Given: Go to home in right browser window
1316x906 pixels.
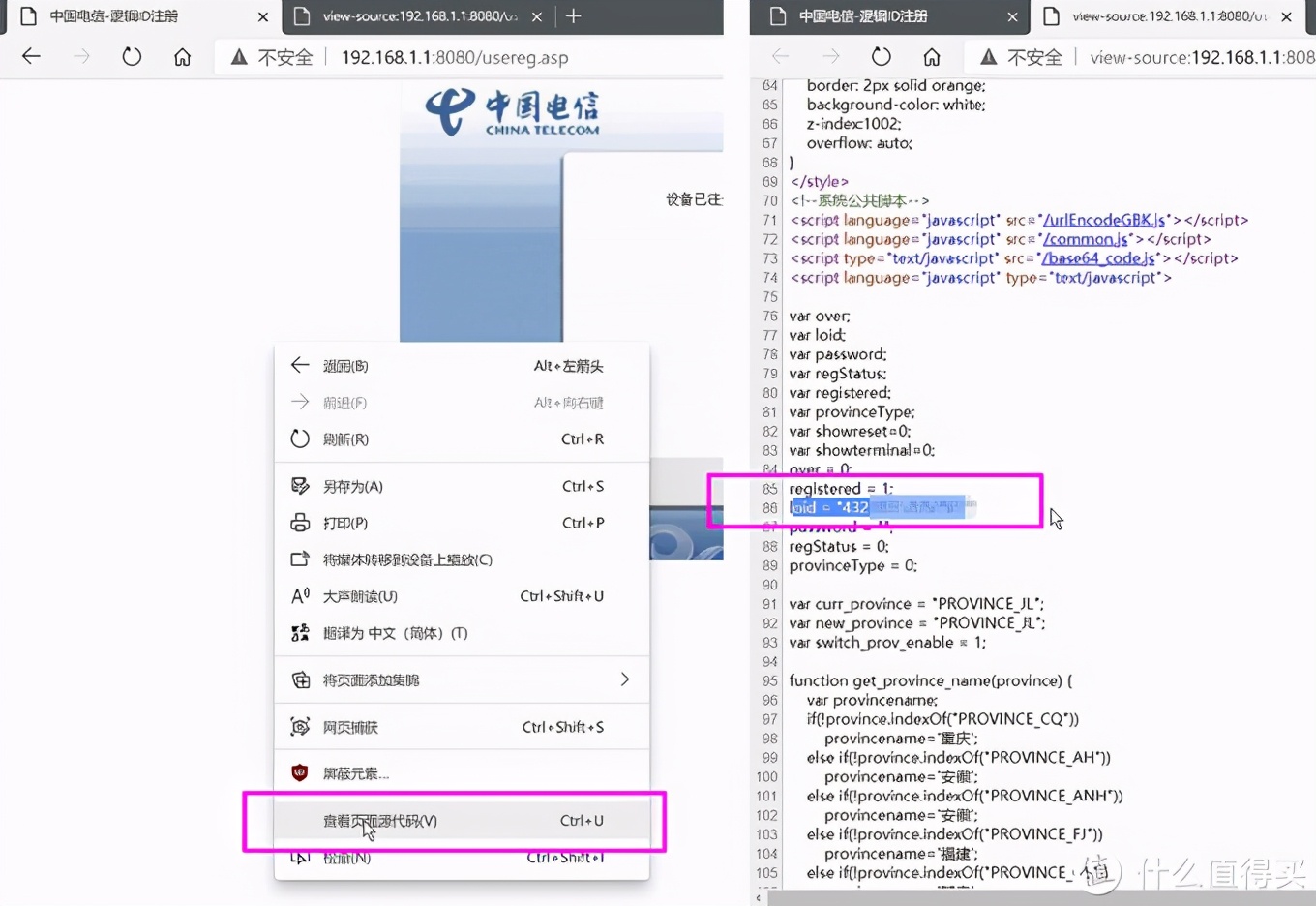Looking at the screenshot, I should 931,57.
